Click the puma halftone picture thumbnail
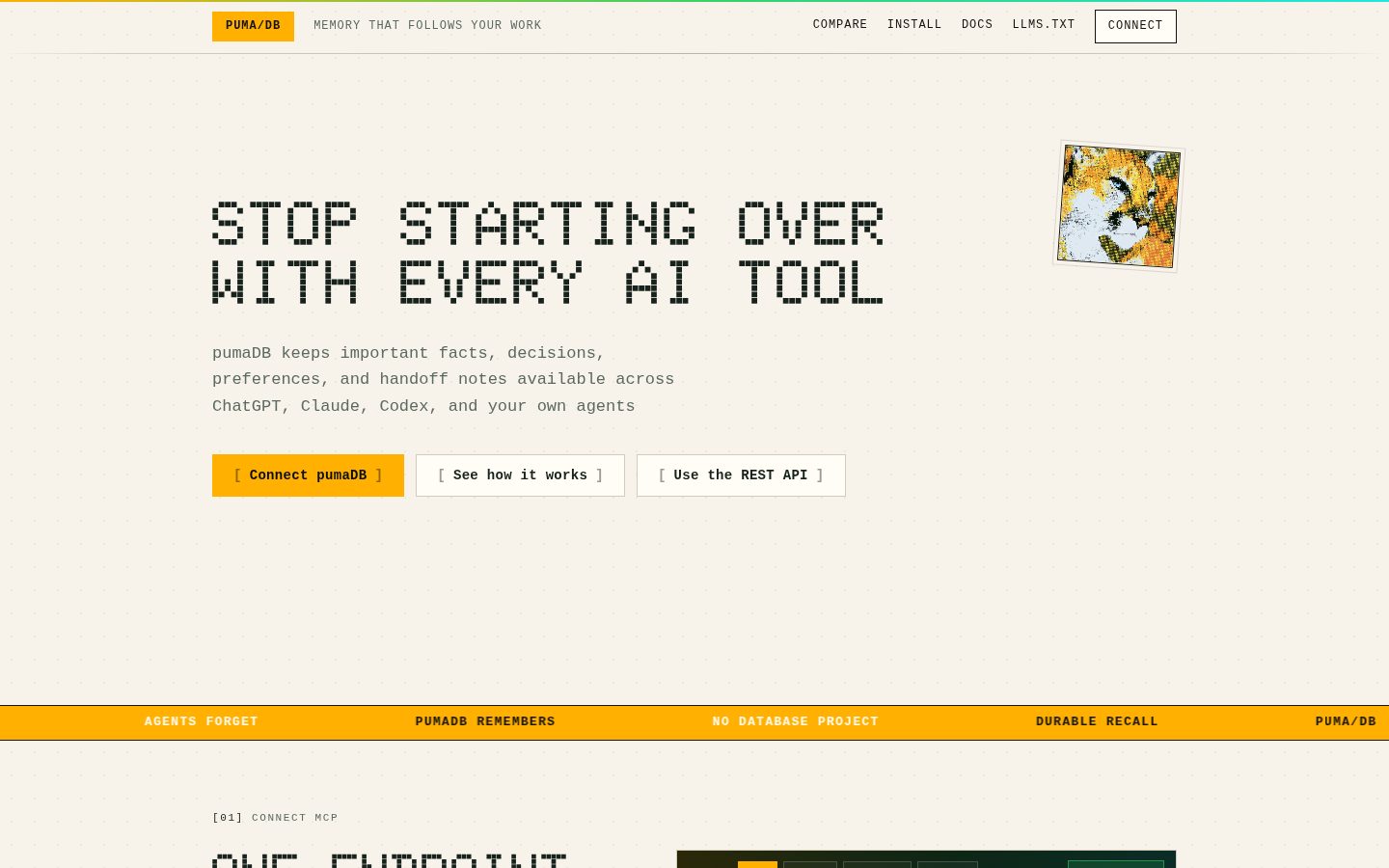This screenshot has height=868, width=1389. tap(1119, 206)
